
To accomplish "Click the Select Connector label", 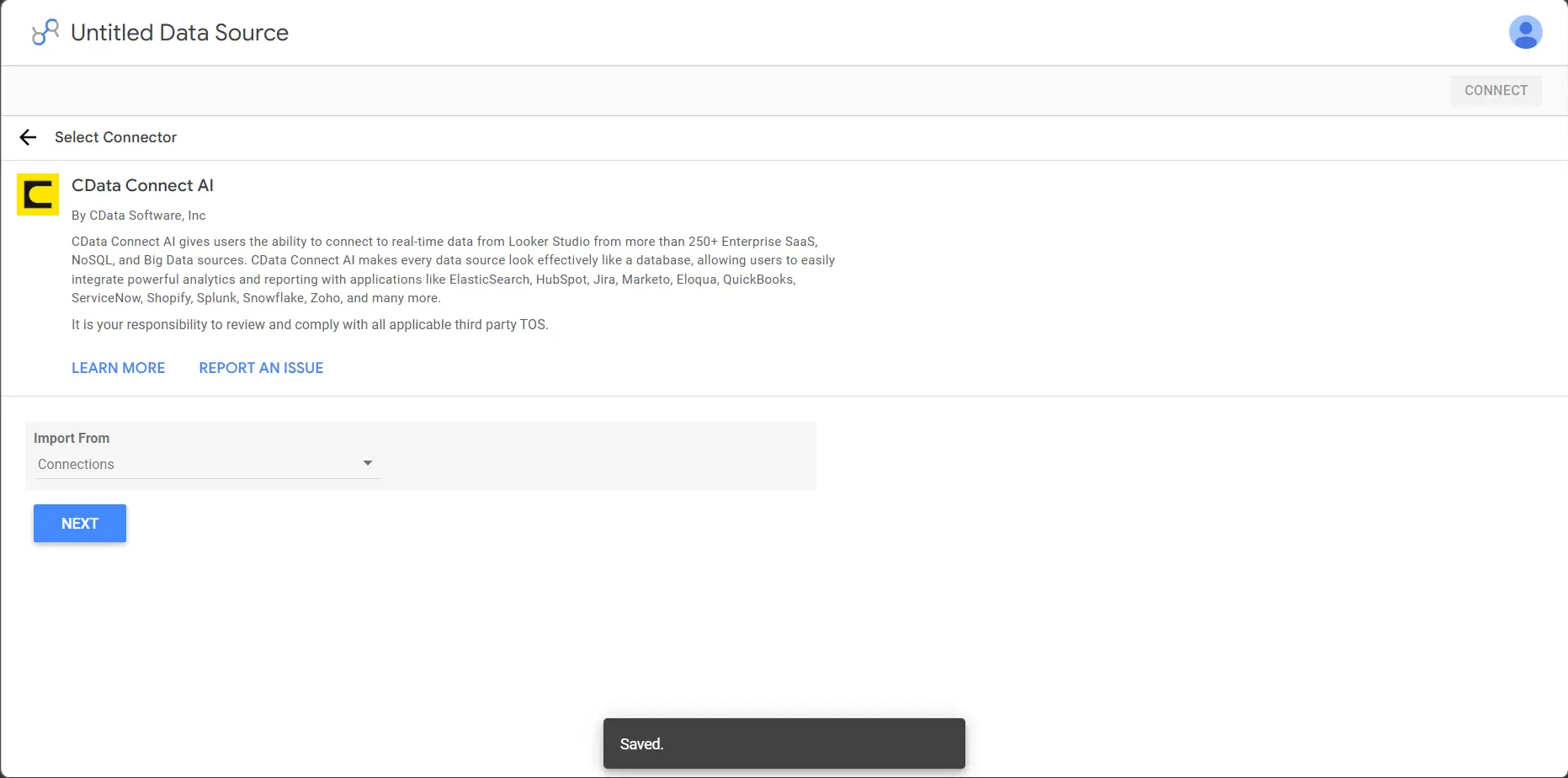I will click(x=115, y=137).
